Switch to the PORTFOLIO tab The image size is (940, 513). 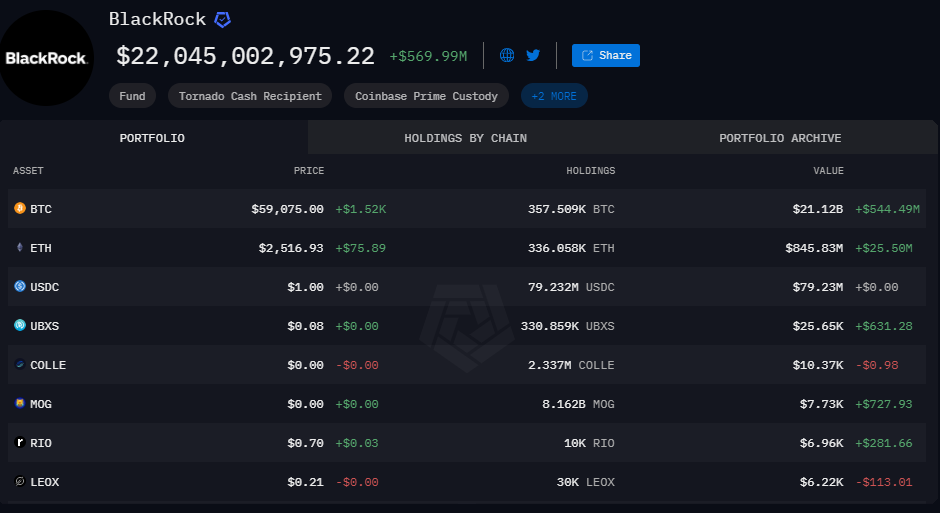click(152, 138)
